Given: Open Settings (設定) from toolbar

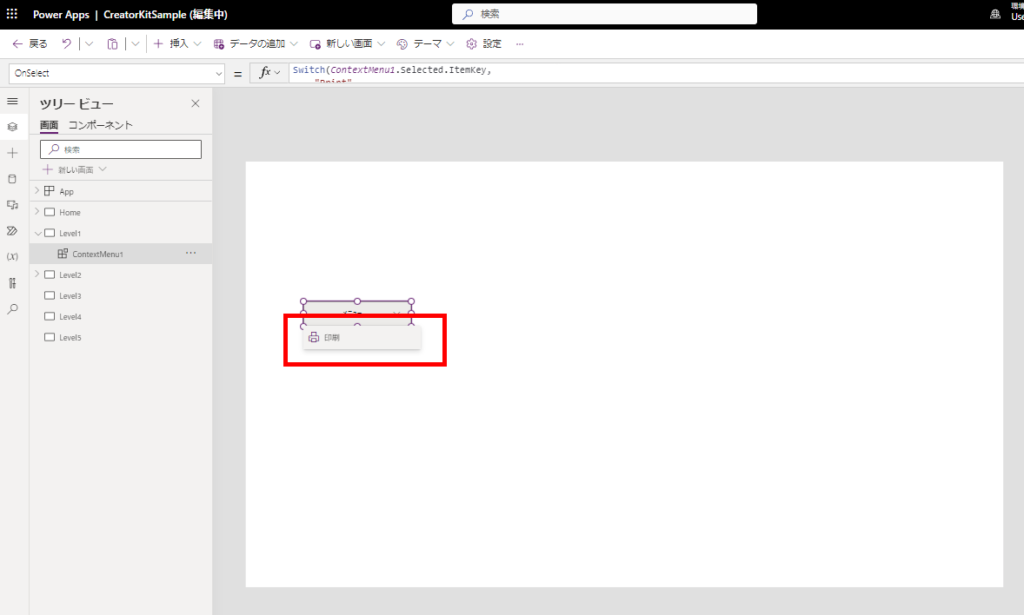Looking at the screenshot, I should click(x=484, y=44).
